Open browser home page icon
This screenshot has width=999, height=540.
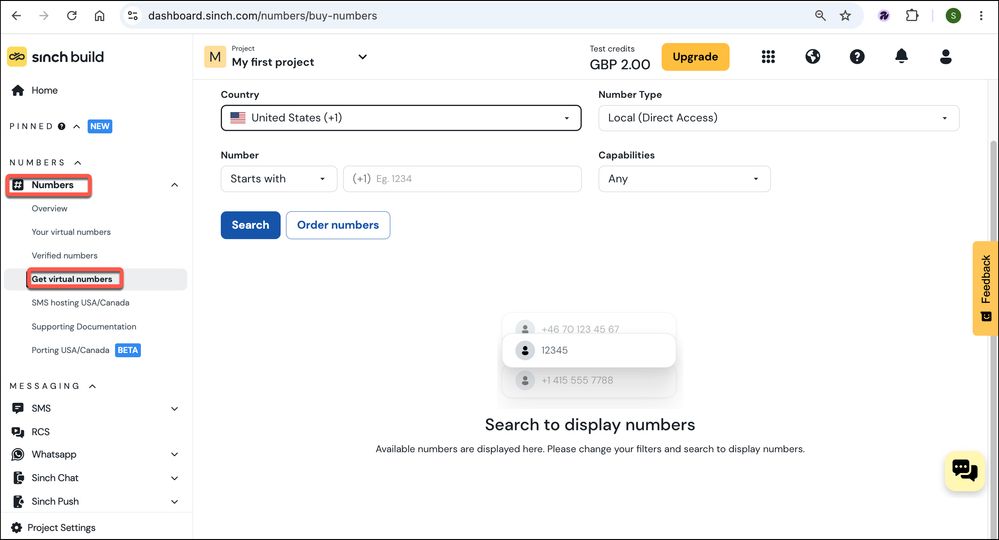(99, 15)
